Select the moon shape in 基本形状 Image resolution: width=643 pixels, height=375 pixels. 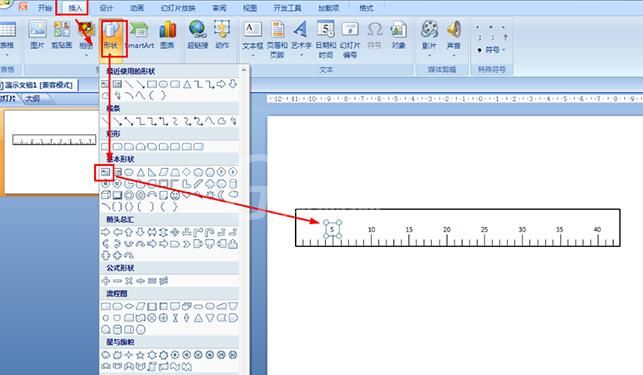pos(221,195)
